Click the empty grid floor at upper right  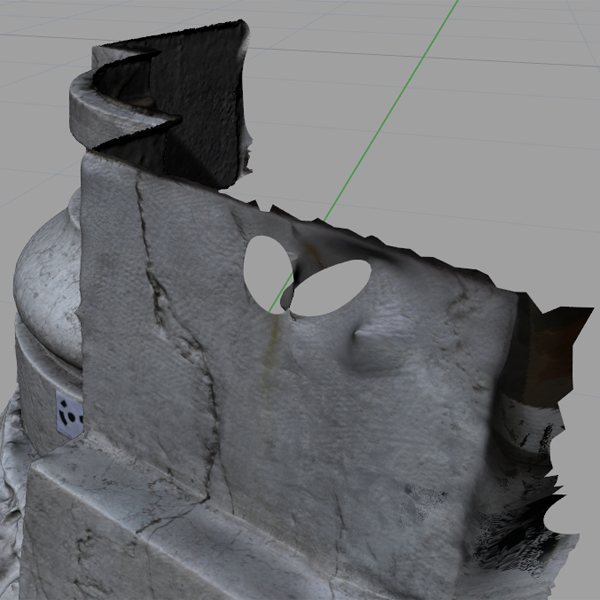(500, 120)
